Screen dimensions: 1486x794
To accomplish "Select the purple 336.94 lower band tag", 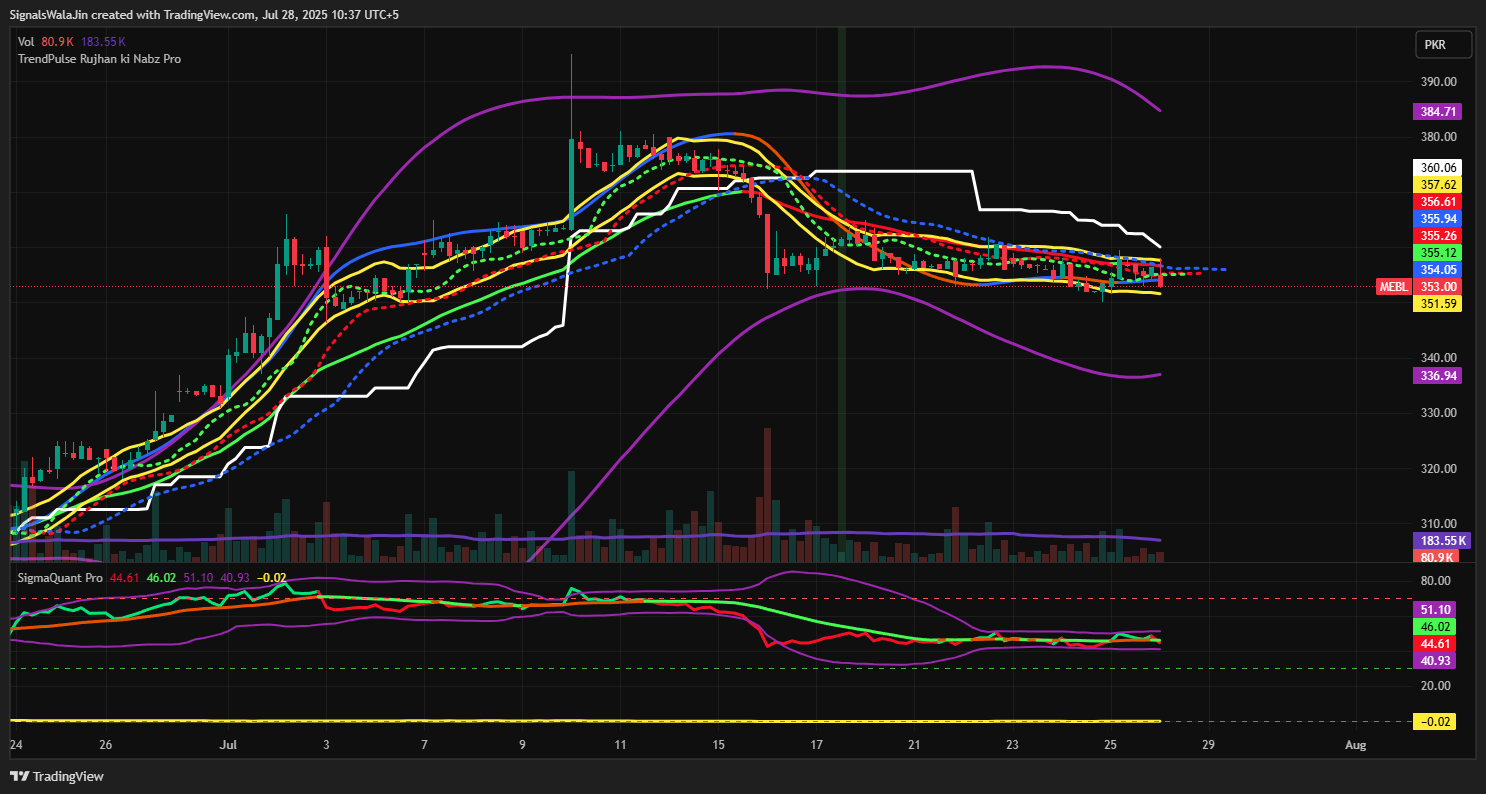I will tap(1437, 375).
